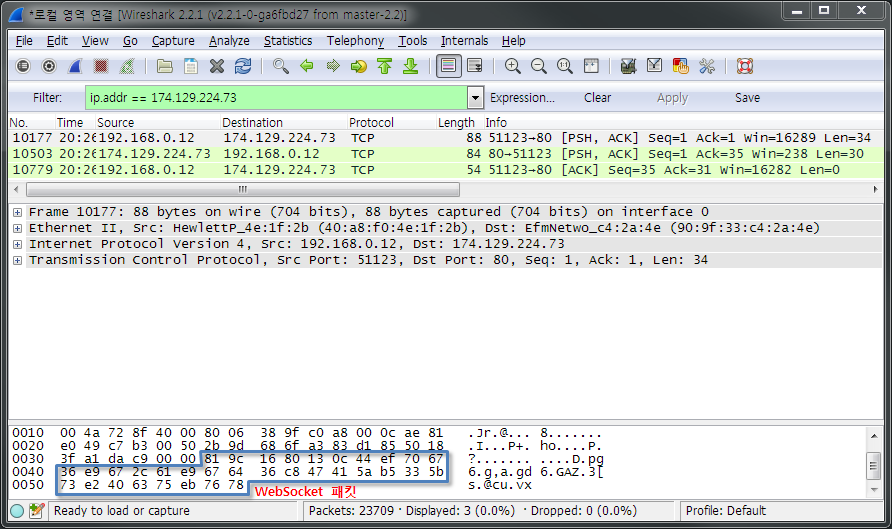Zoom in the packet text
This screenshot has height=529, width=892.
coord(513,67)
